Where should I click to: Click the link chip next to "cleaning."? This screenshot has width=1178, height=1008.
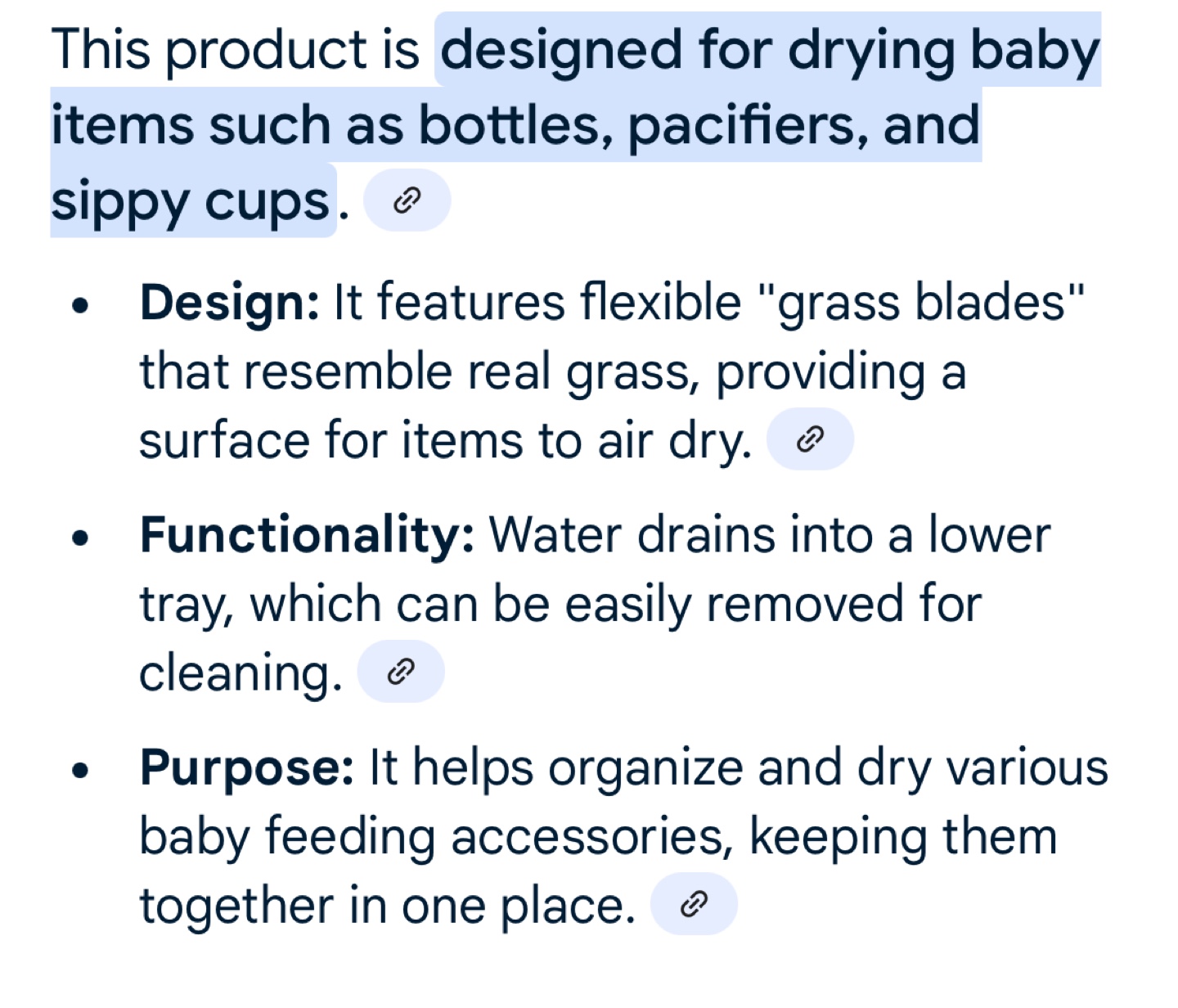pos(401,672)
